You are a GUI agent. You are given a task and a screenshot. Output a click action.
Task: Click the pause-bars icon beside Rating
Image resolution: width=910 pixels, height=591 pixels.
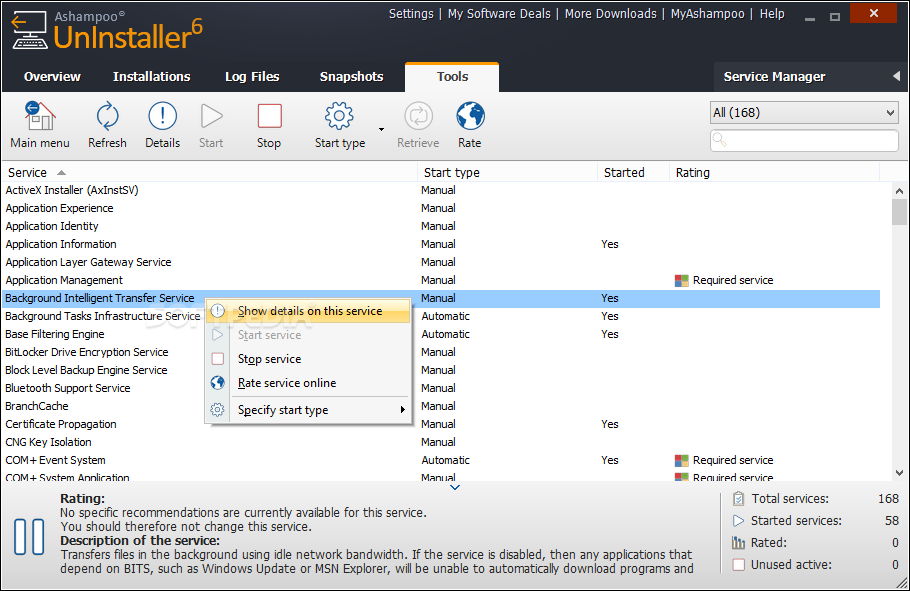(x=29, y=537)
